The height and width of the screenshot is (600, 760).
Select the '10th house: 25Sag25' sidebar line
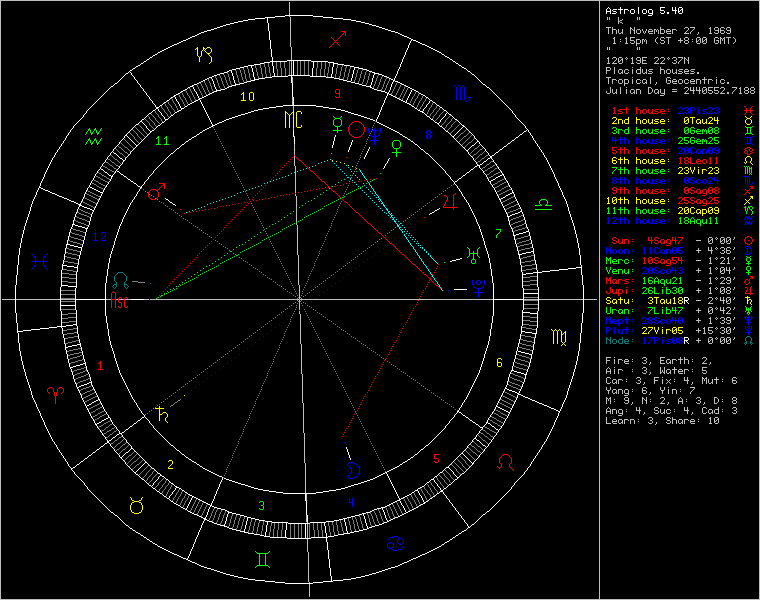point(665,200)
